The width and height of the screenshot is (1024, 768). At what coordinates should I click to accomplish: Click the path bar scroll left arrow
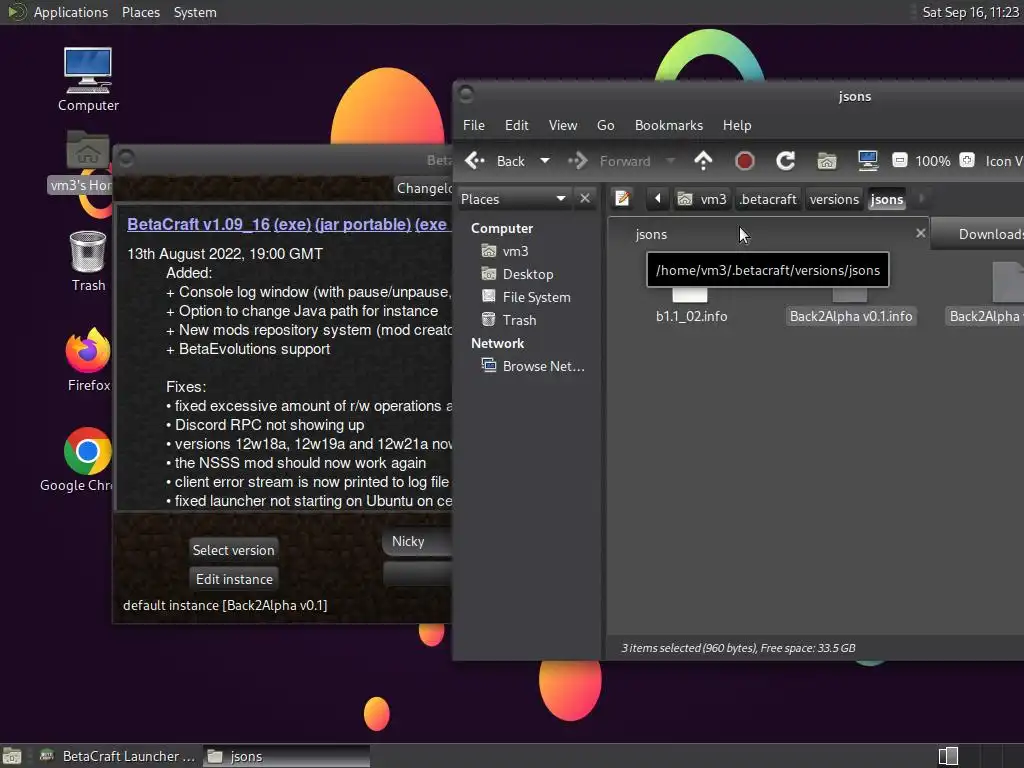tap(658, 199)
